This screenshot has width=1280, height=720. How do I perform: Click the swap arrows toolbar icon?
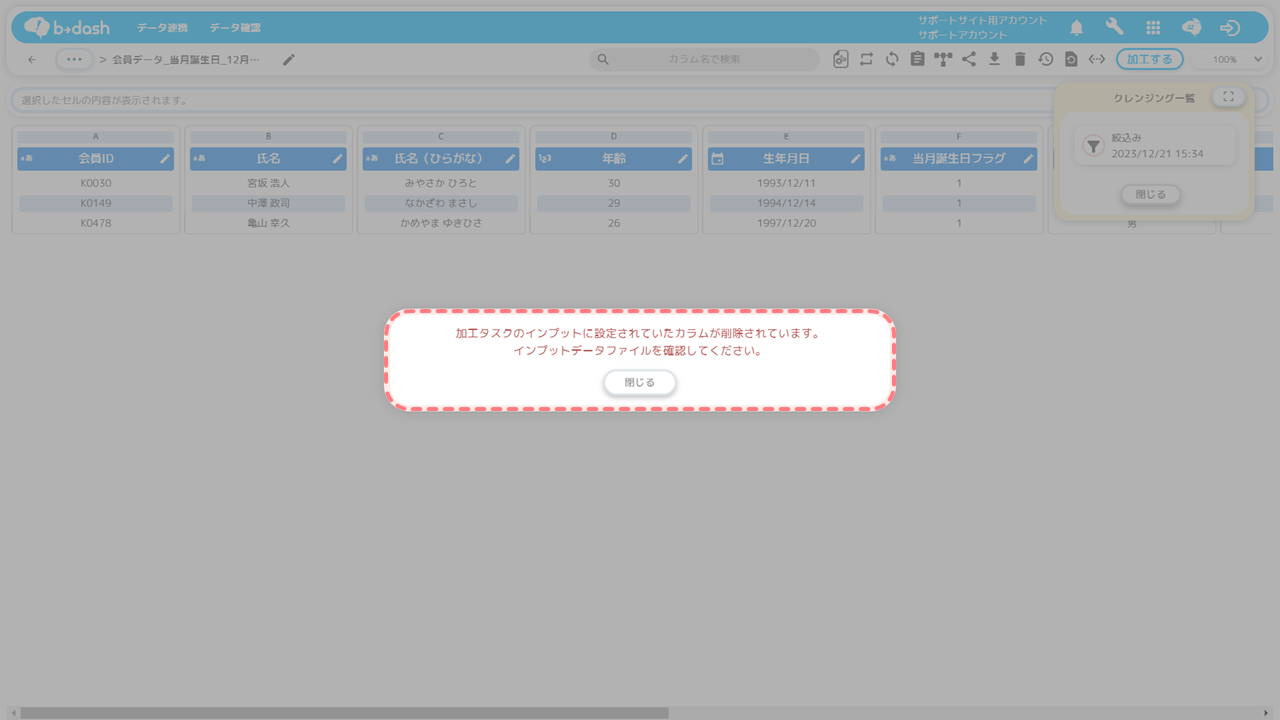(x=867, y=59)
